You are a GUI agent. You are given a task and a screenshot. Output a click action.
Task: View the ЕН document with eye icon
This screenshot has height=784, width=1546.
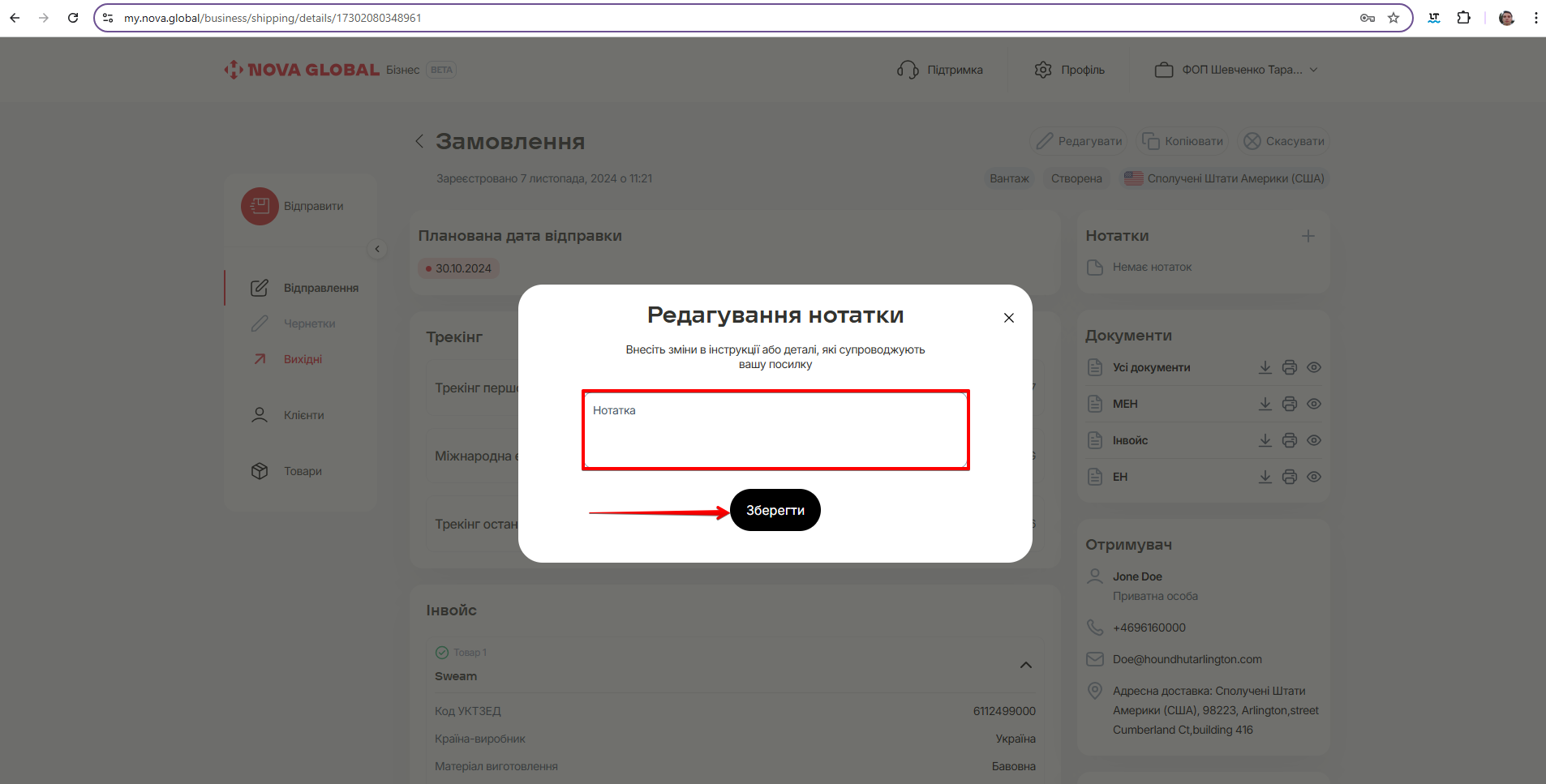coord(1314,477)
